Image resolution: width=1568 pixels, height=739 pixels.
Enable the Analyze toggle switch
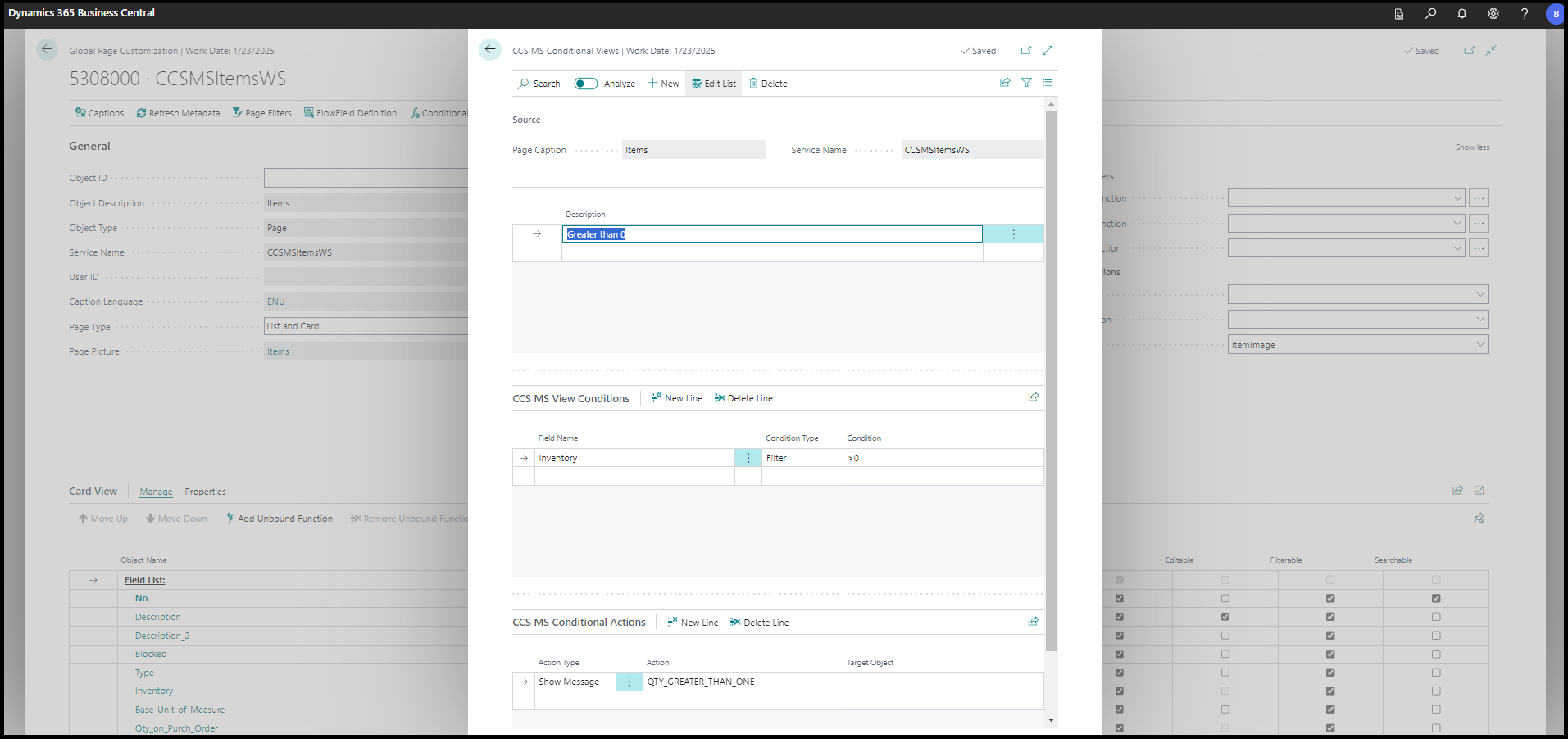click(x=584, y=83)
